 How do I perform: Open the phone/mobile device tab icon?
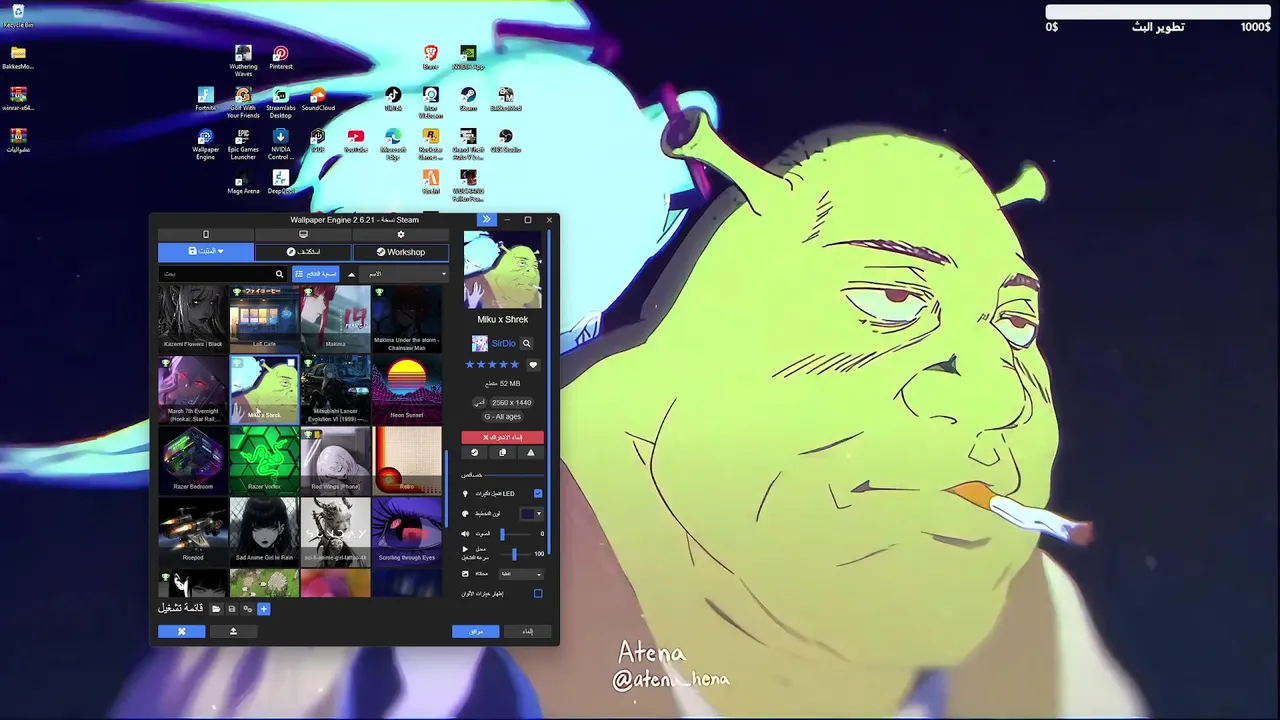tap(206, 235)
